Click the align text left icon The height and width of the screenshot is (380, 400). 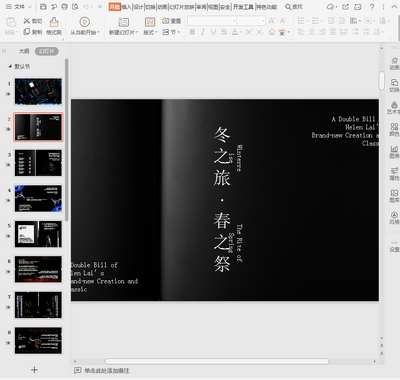[x=301, y=32]
